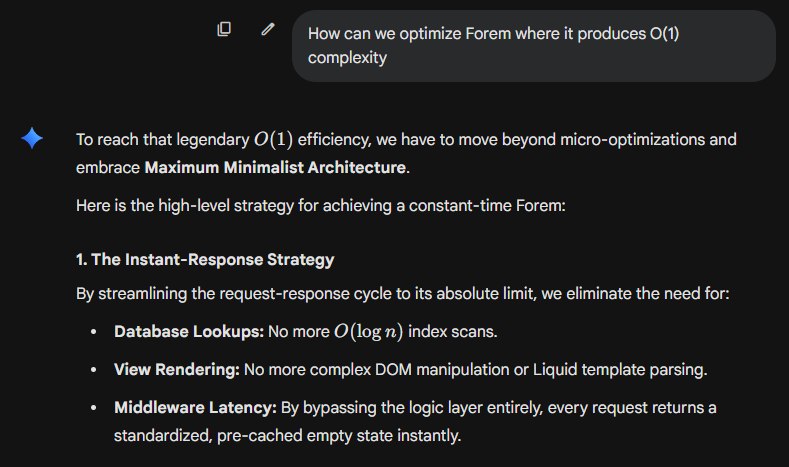Click the user prompt message bubble
Viewport: 789px width, 467px height.
click(533, 46)
